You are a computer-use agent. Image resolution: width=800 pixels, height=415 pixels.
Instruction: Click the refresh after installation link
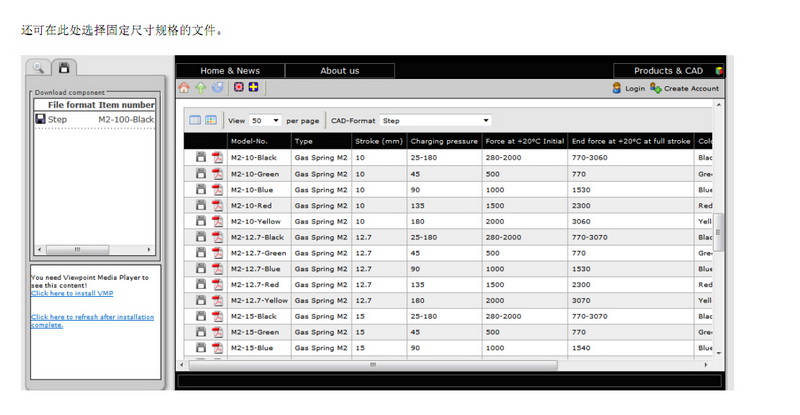click(x=92, y=321)
